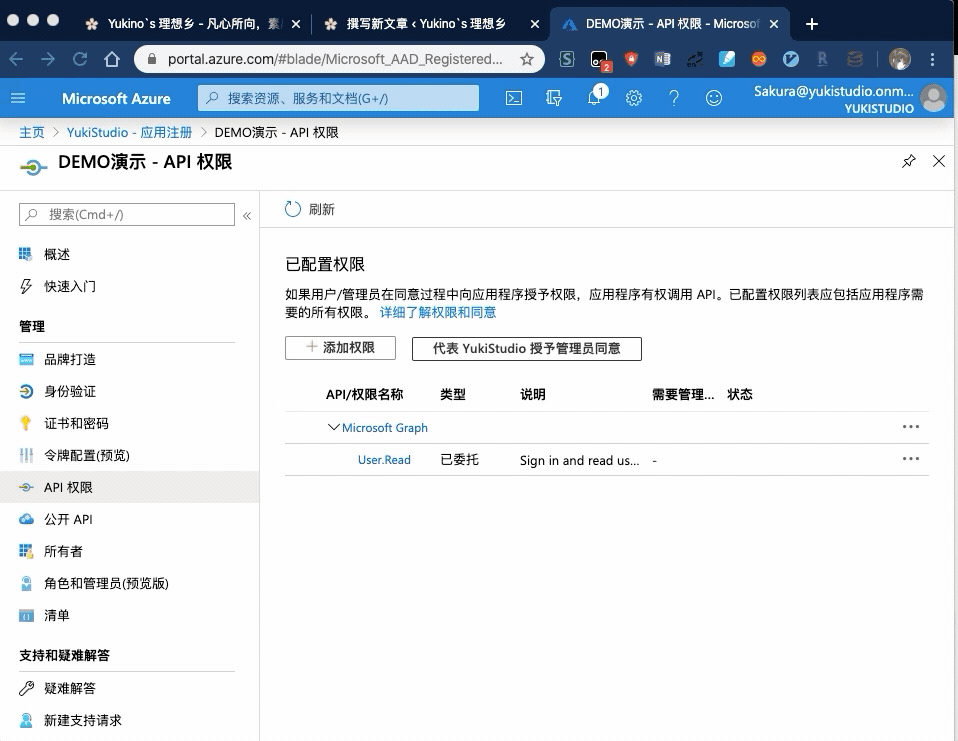Screen dimensions: 958x741
Task: Open the directory and subscription filter icon
Action: point(554,98)
